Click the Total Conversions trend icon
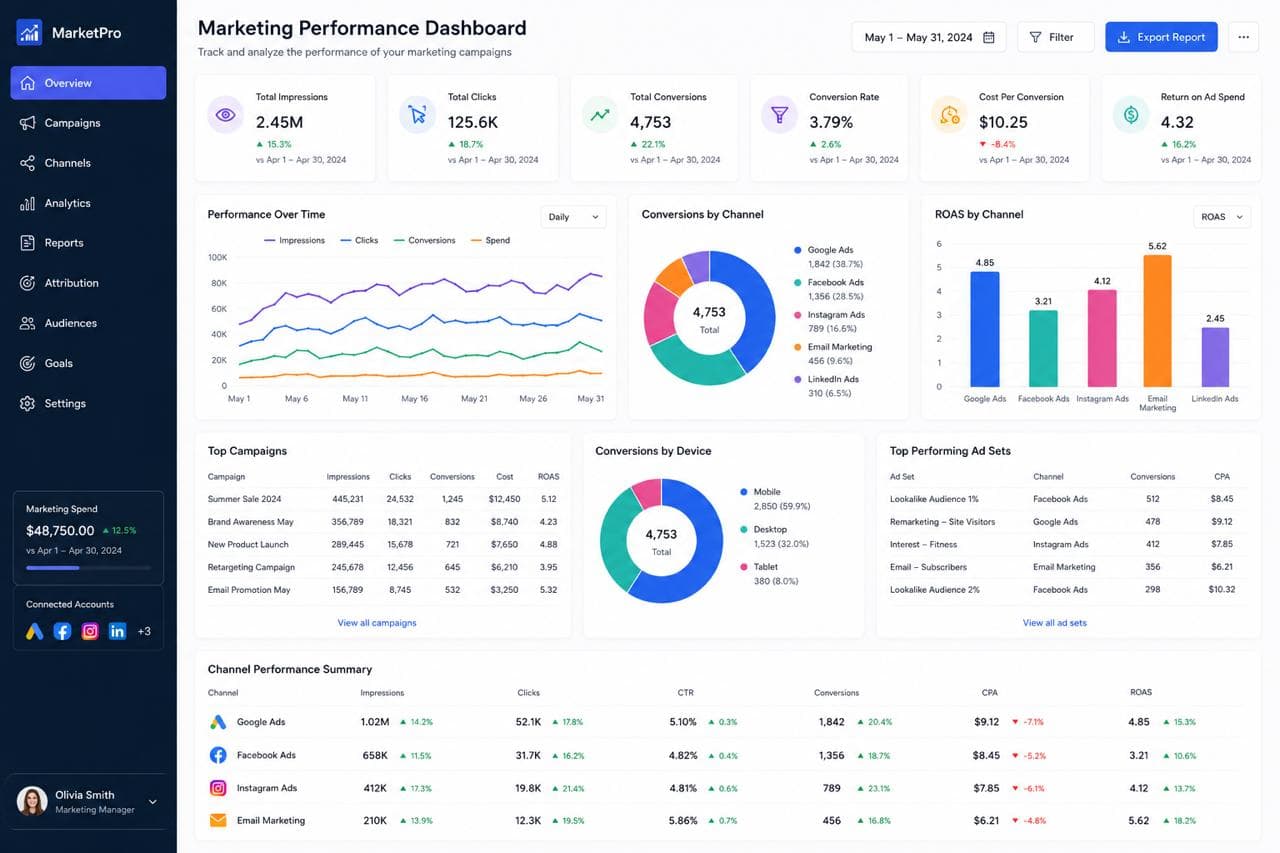Viewport: 1280px width, 853px height. [x=600, y=115]
